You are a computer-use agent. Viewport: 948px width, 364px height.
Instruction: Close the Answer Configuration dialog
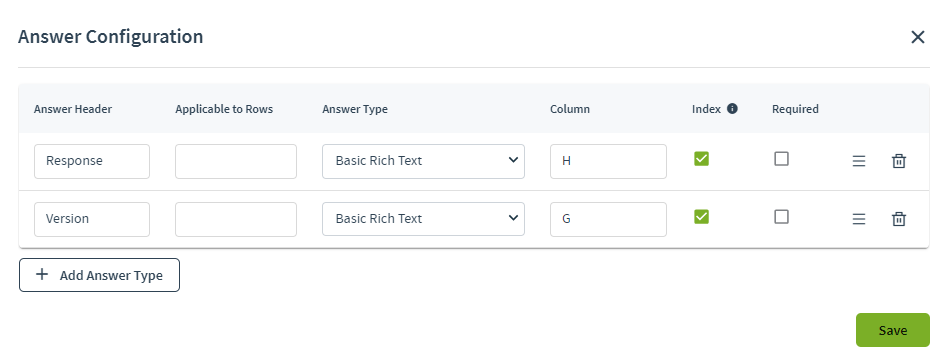tap(918, 37)
